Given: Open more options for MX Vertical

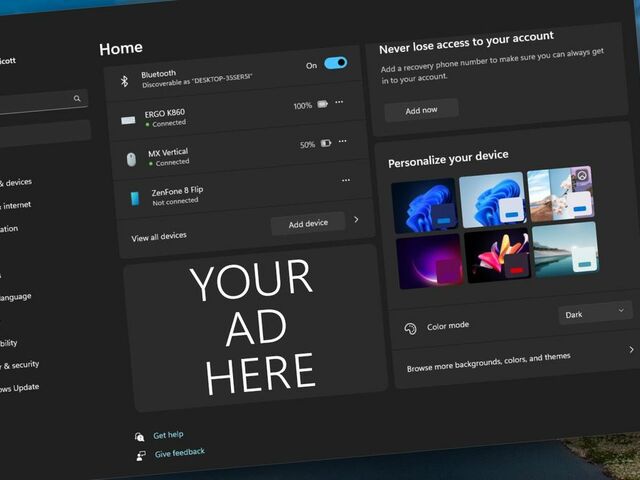Looking at the screenshot, I should click(342, 141).
